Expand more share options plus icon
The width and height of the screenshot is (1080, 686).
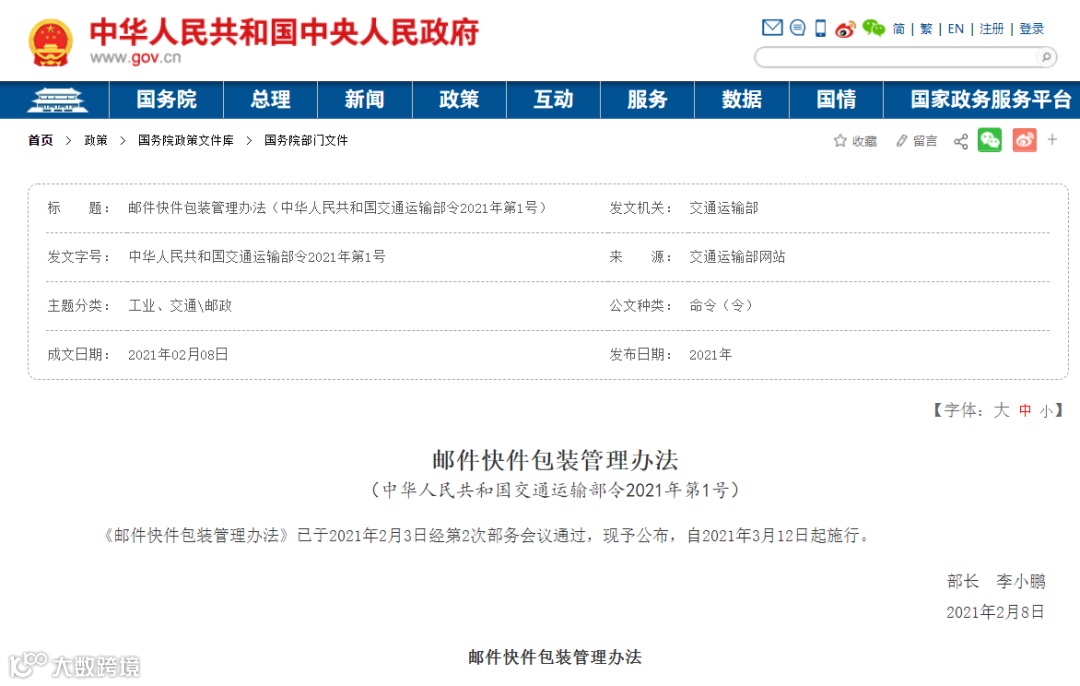point(1052,140)
